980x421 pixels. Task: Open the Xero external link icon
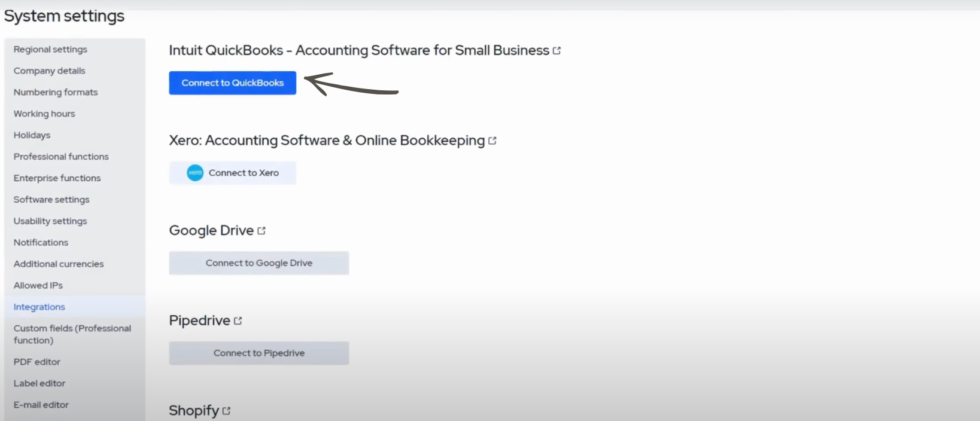492,141
